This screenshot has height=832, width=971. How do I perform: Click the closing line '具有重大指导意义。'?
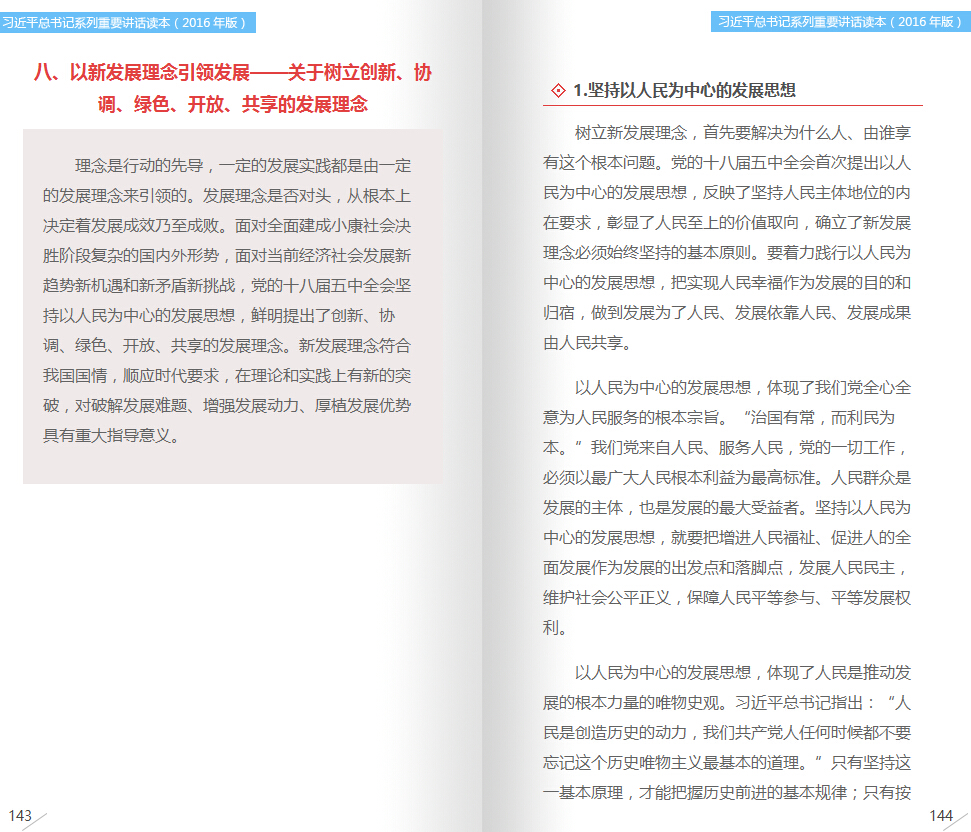point(112,436)
